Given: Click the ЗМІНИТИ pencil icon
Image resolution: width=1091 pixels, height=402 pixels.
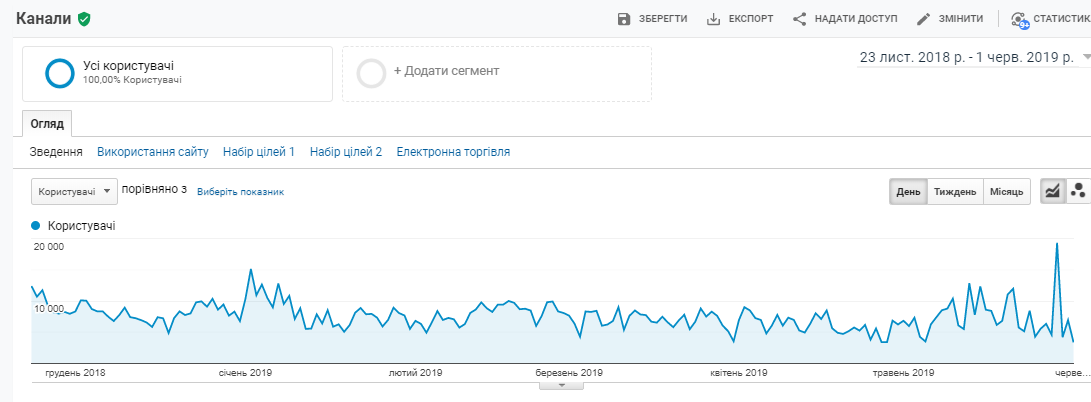Looking at the screenshot, I should [x=924, y=19].
